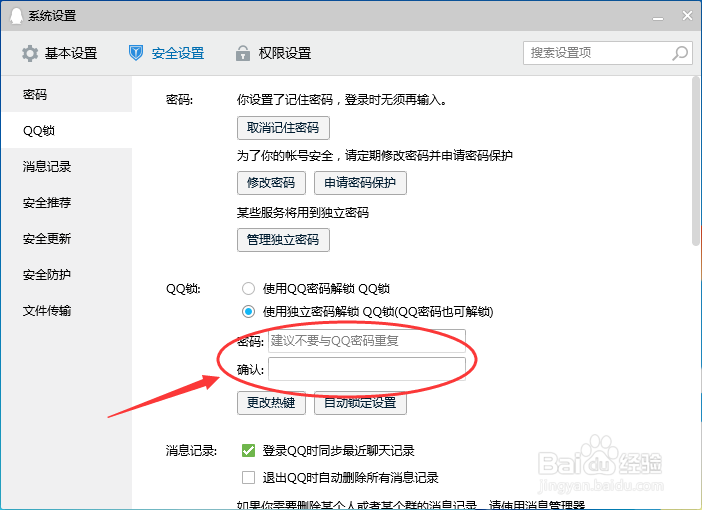Select 使用独立密码解锁 QQ锁 radio button
702x510 pixels.
248,311
